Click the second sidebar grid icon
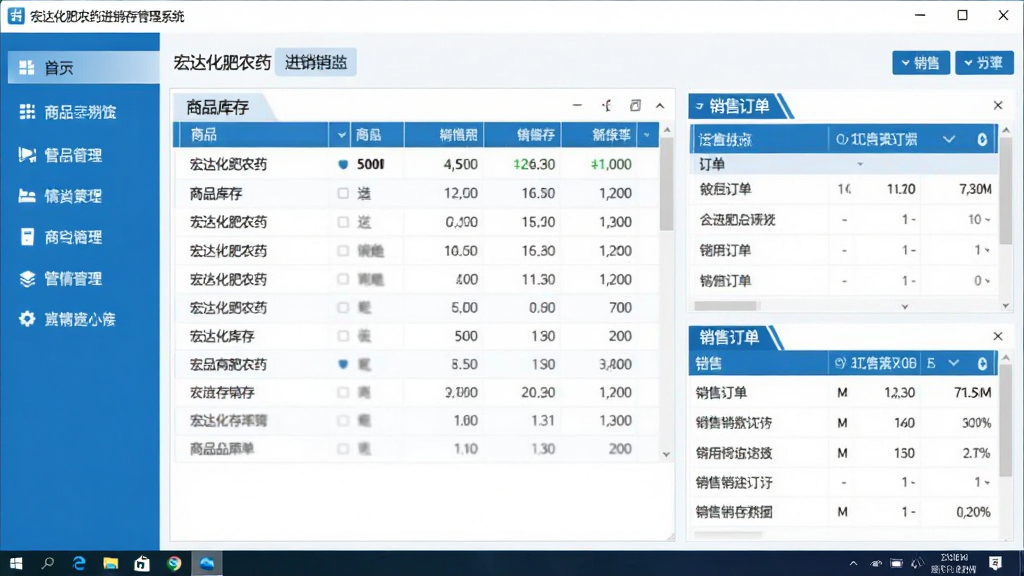The image size is (1024, 576). pyautogui.click(x=27, y=112)
